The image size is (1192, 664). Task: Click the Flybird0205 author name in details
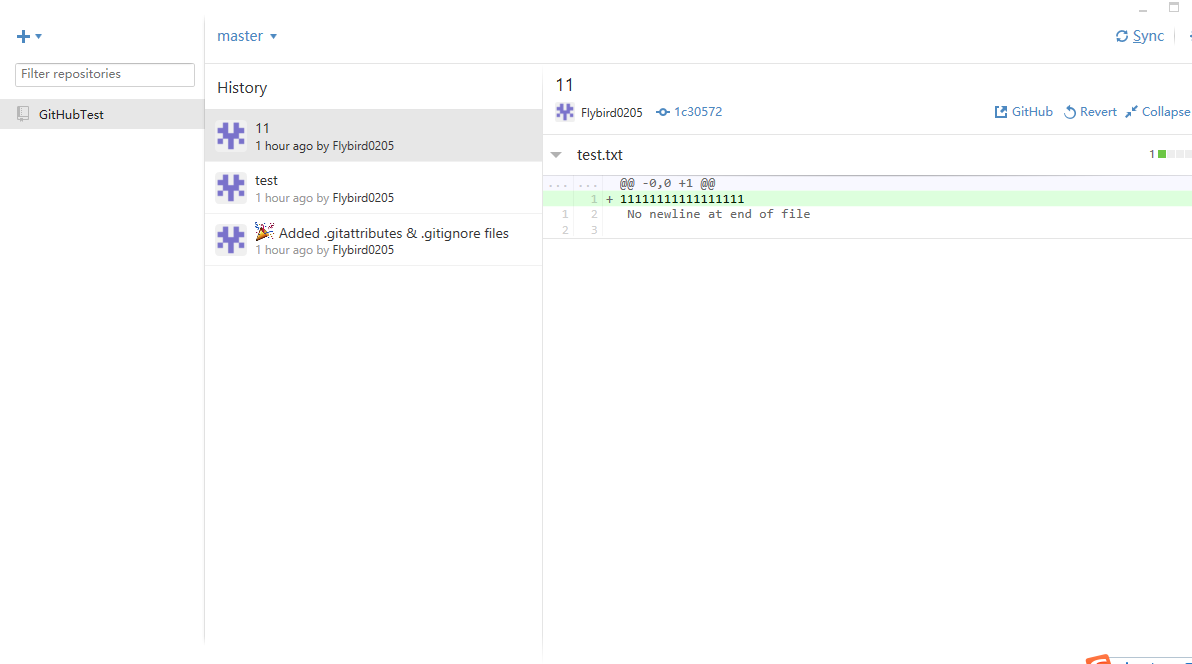pyautogui.click(x=611, y=113)
